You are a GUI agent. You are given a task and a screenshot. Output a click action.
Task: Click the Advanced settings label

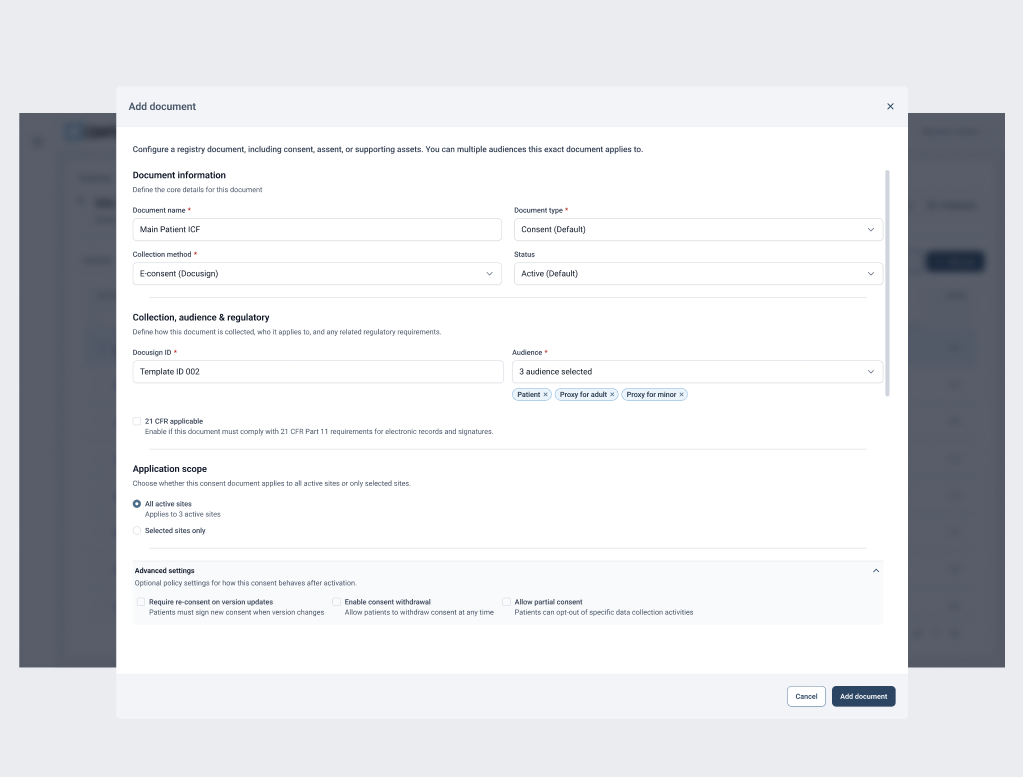click(164, 571)
